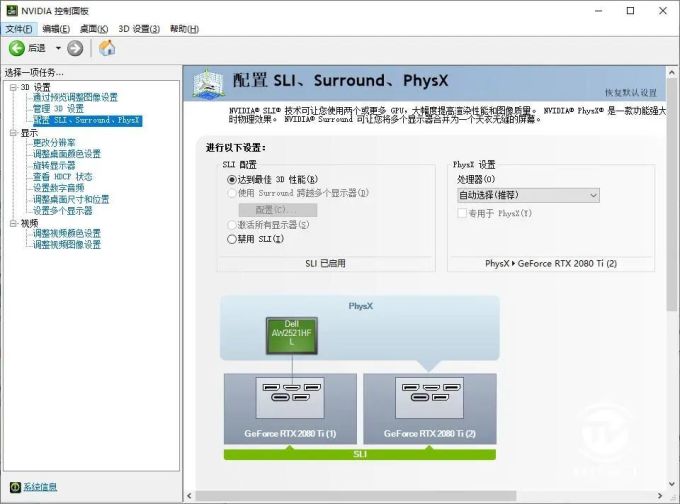680x504 pixels.
Task: Click the horizontal scrollbar thumb
Action: coord(356,495)
